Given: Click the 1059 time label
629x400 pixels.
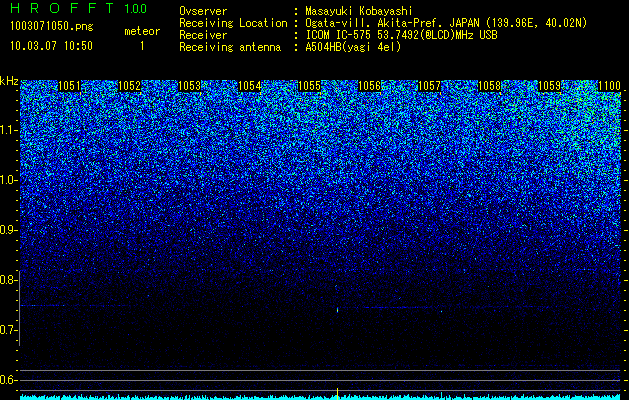Looking at the screenshot, I should point(549,86).
